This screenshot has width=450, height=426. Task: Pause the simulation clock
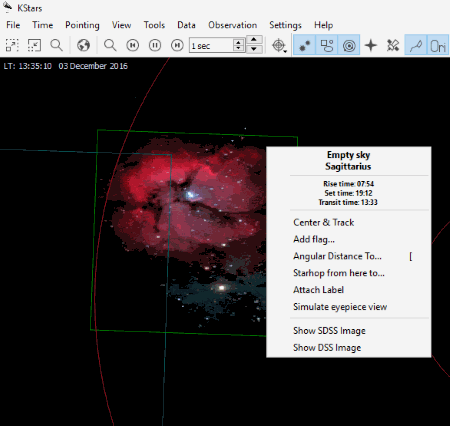[155, 45]
